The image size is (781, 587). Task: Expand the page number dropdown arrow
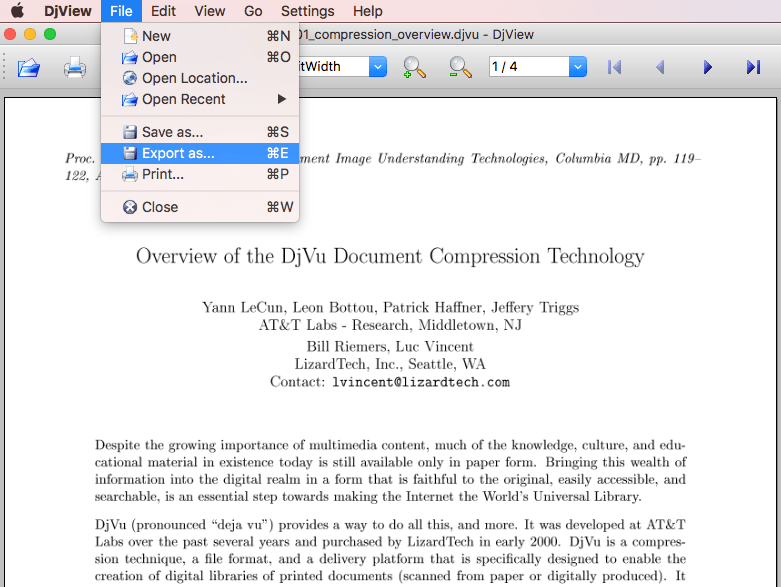pos(578,67)
